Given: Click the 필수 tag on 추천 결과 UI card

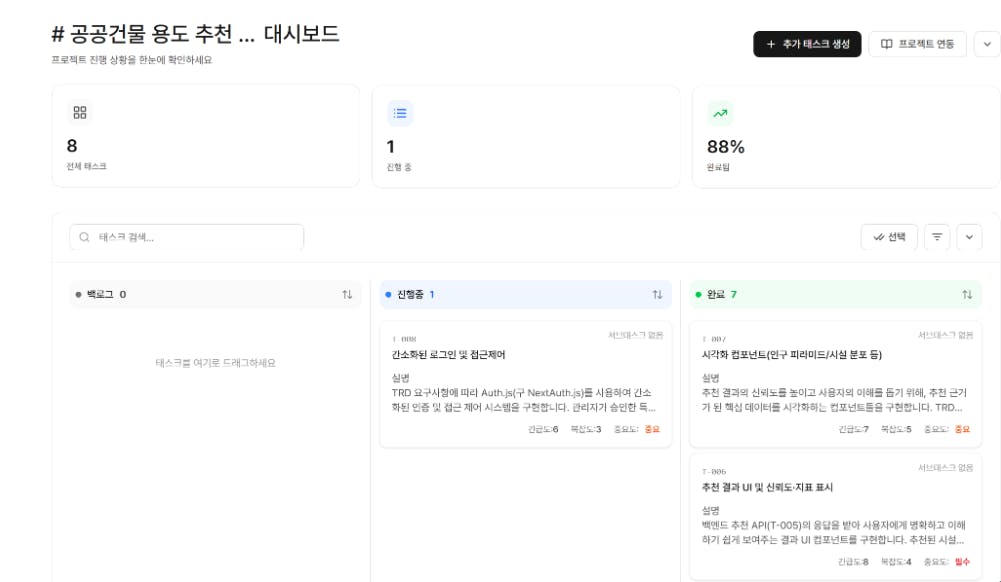Looking at the screenshot, I should pyautogui.click(x=962, y=562).
